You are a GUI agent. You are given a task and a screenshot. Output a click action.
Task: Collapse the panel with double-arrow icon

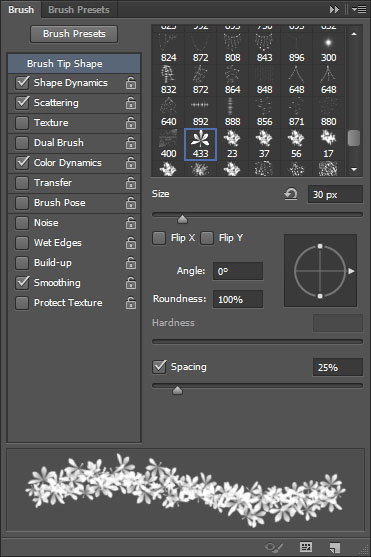pyautogui.click(x=334, y=9)
